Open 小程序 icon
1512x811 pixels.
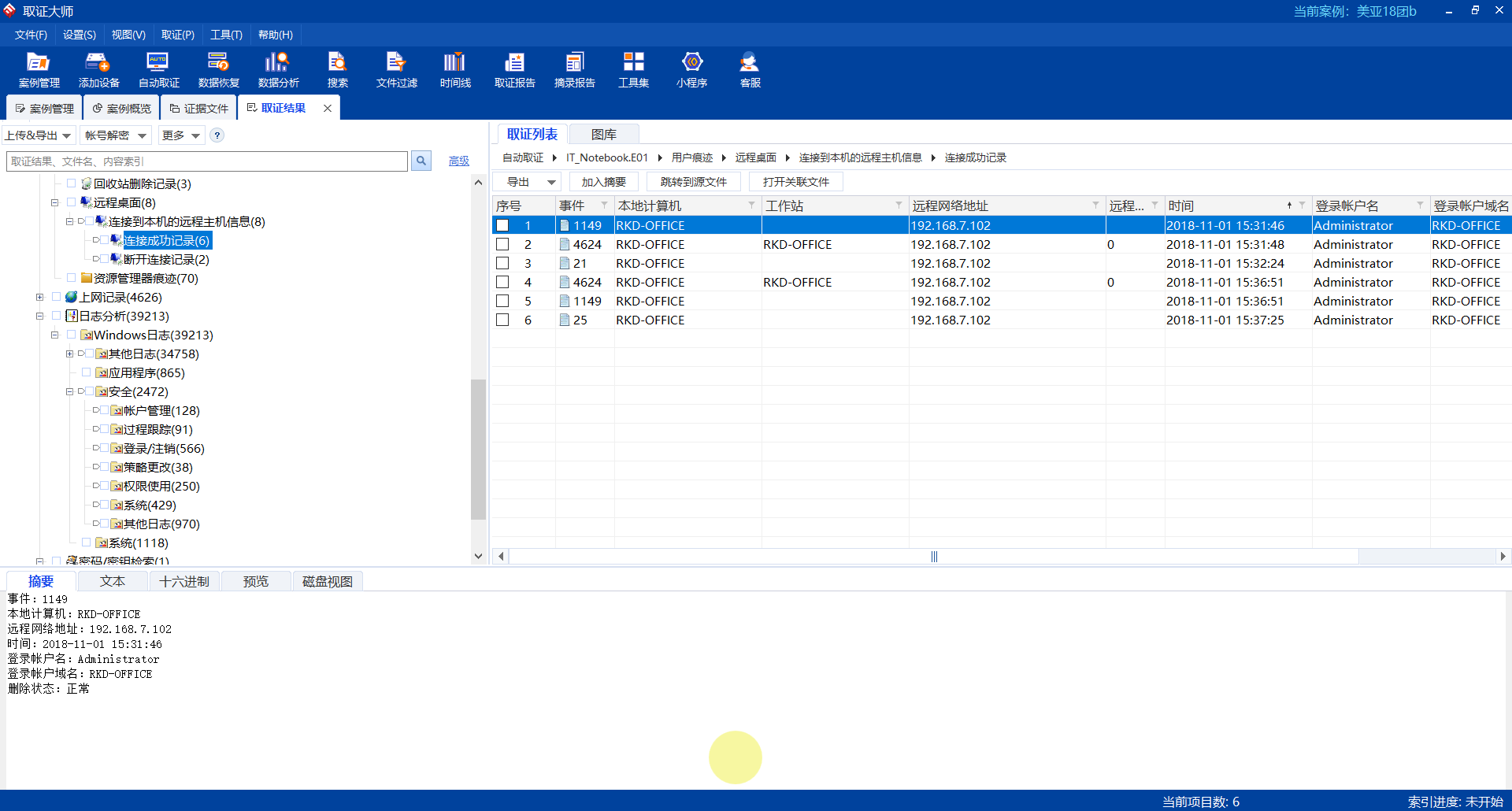691,70
